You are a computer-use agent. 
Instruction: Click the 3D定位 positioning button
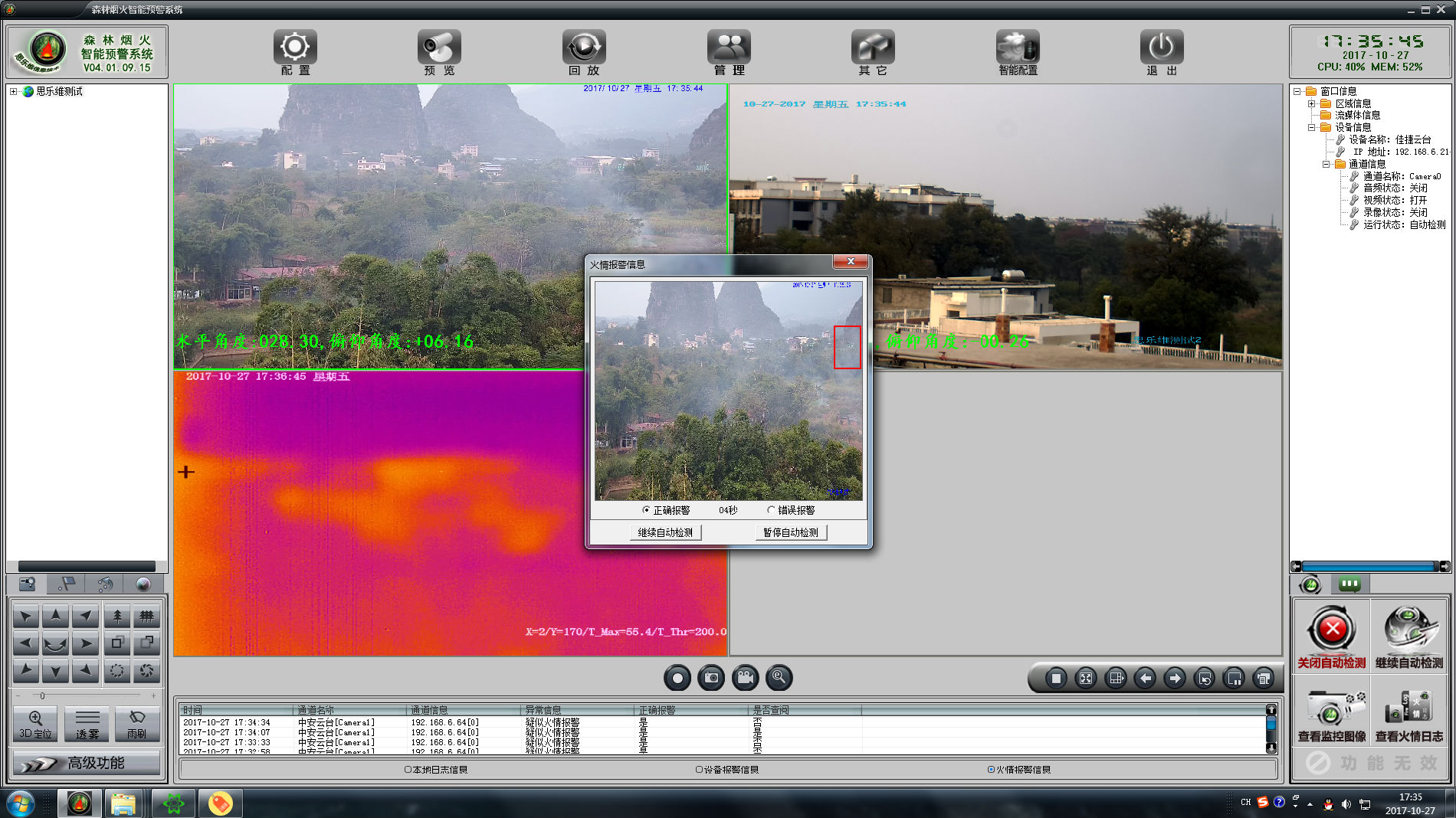[35, 723]
